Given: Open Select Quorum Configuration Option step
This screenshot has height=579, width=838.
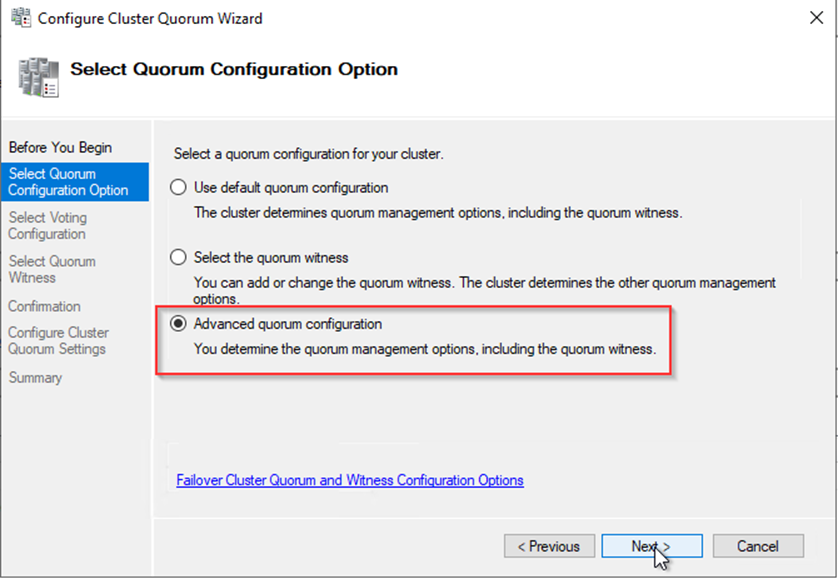Looking at the screenshot, I should click(x=68, y=182).
